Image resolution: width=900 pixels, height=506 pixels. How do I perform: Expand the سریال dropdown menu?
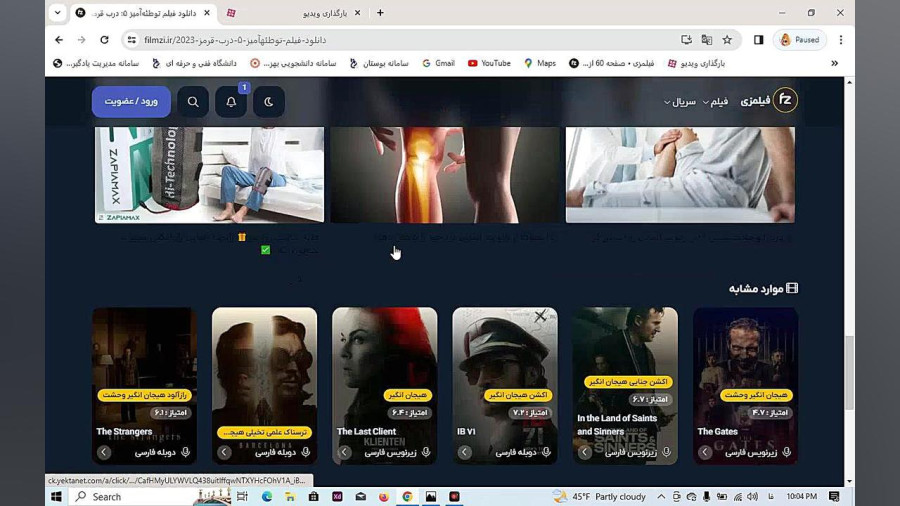680,102
